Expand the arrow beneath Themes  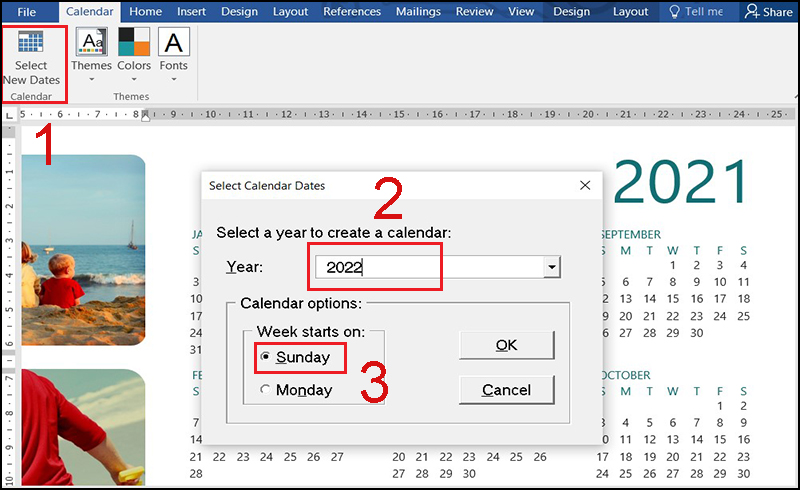pos(91,79)
